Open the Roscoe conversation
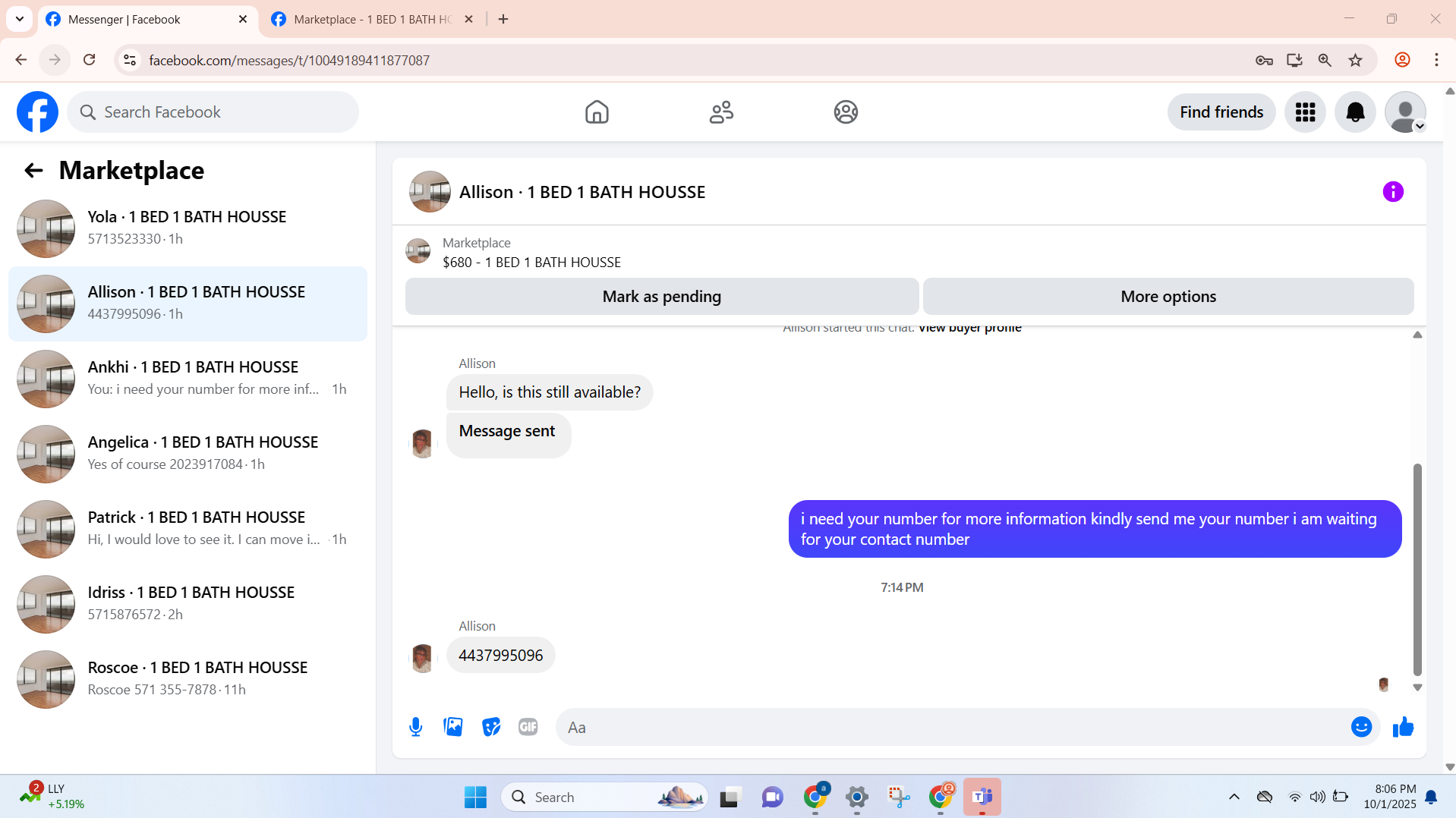1456x818 pixels. [x=188, y=679]
